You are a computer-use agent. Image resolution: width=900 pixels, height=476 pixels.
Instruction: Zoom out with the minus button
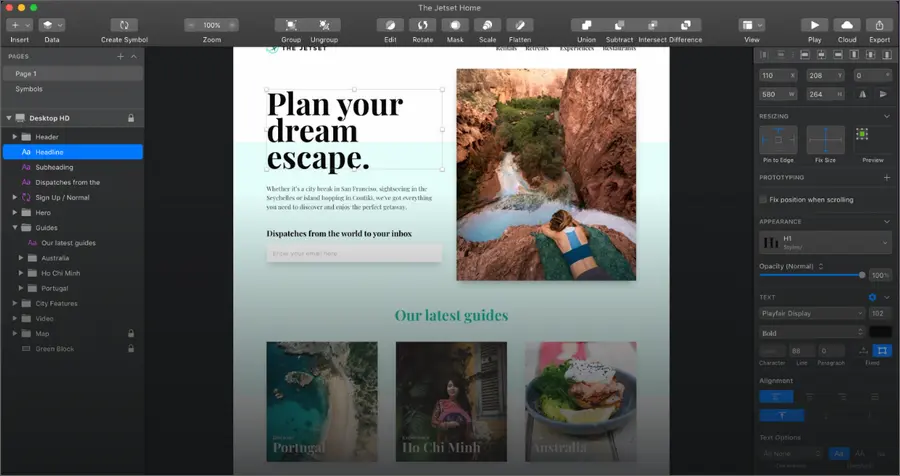191,25
